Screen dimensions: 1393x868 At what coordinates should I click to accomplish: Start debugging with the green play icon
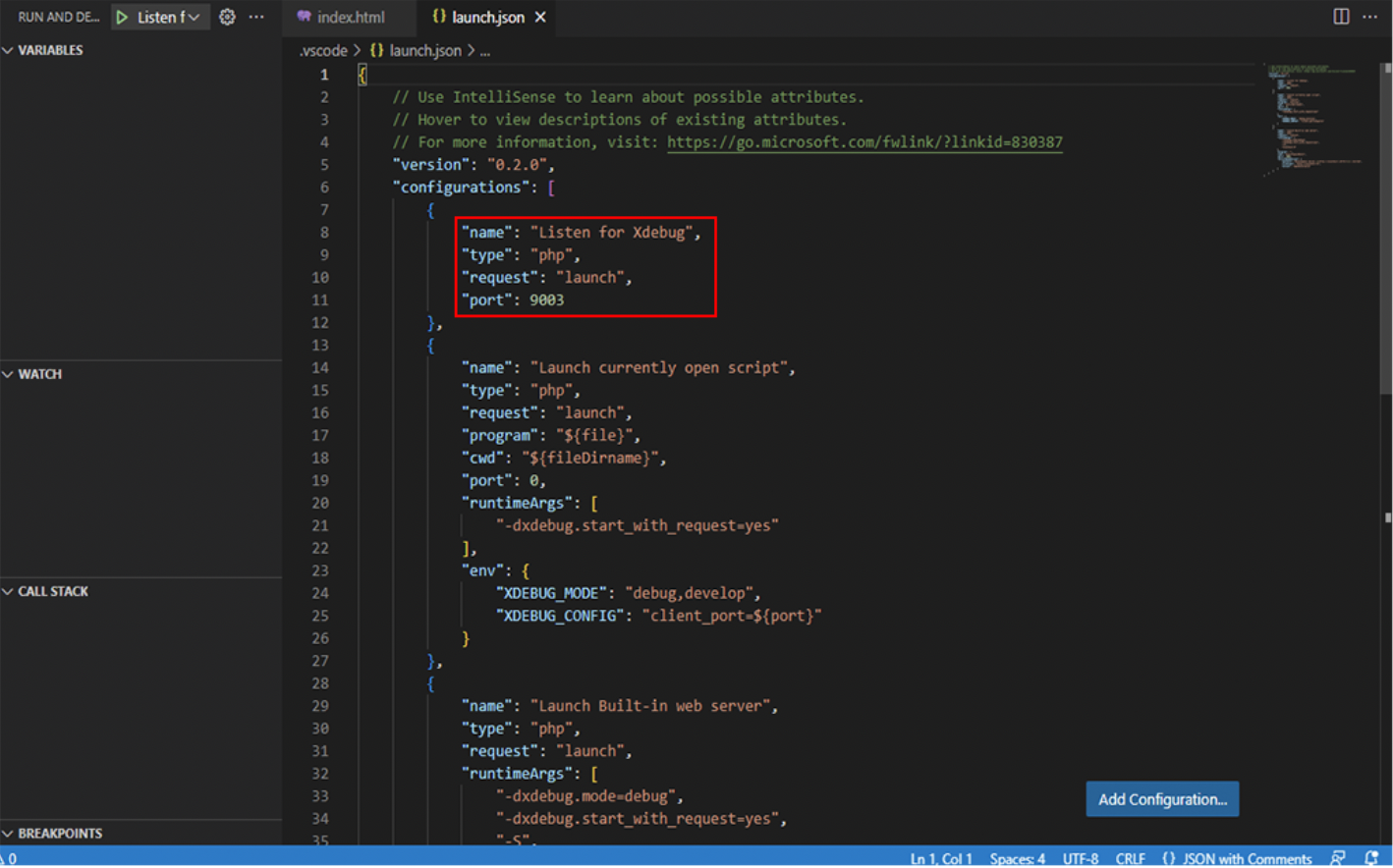tap(122, 17)
